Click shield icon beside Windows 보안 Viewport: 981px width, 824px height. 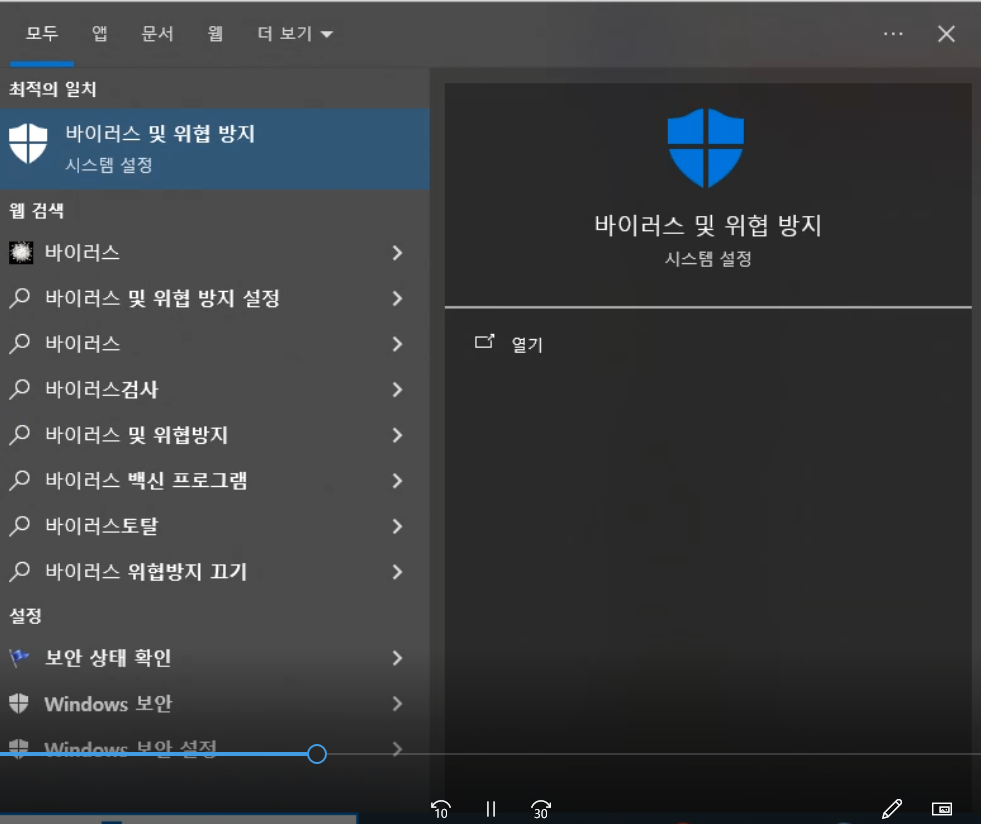coord(19,704)
